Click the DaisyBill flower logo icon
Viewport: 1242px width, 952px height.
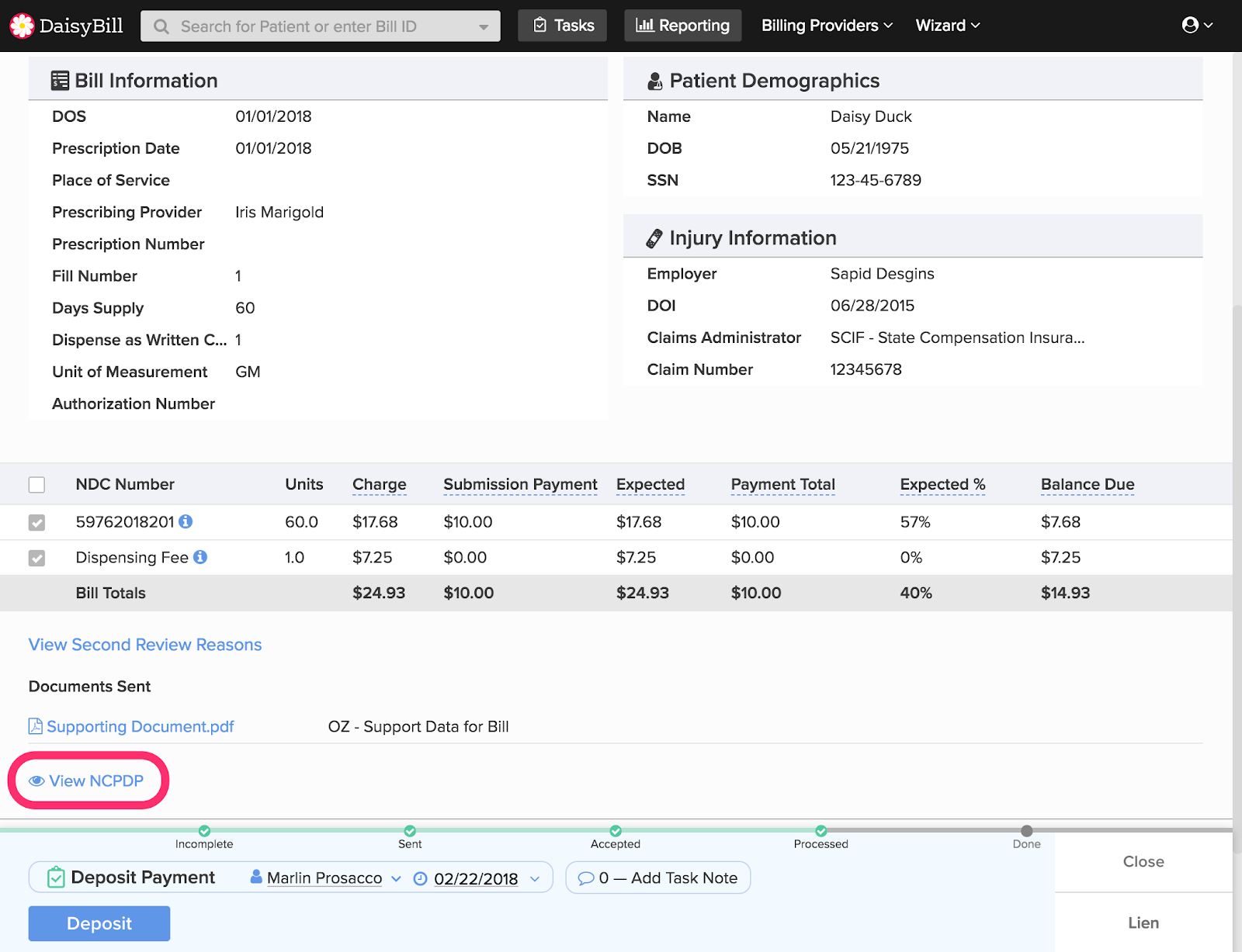pyautogui.click(x=22, y=26)
